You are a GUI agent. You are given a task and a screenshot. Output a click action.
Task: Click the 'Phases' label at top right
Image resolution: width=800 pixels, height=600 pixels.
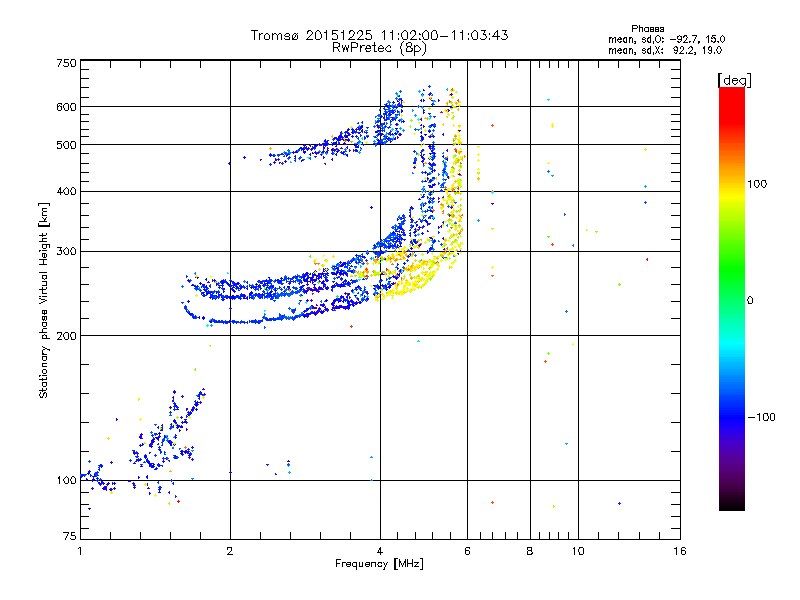(x=647, y=29)
